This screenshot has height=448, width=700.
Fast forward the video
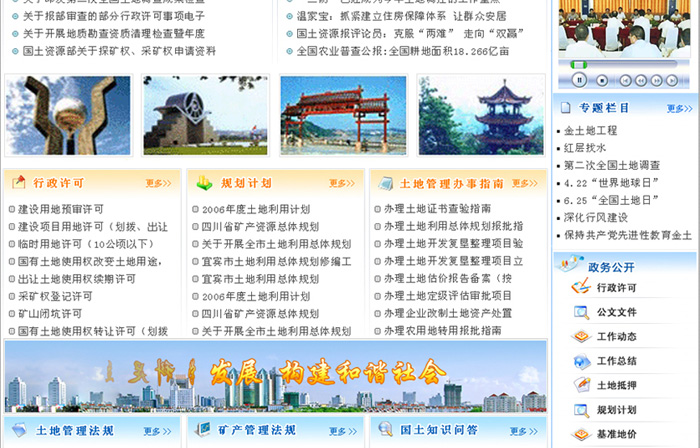click(x=656, y=81)
